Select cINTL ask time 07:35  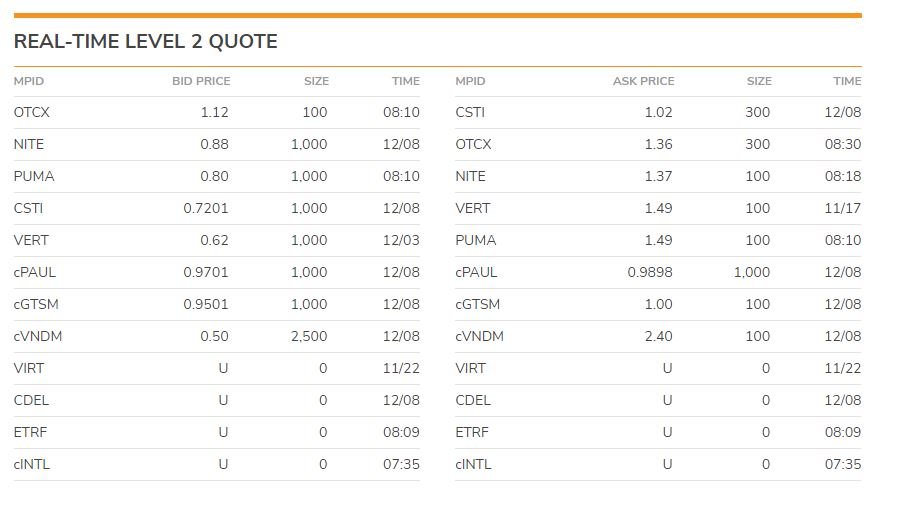843,464
